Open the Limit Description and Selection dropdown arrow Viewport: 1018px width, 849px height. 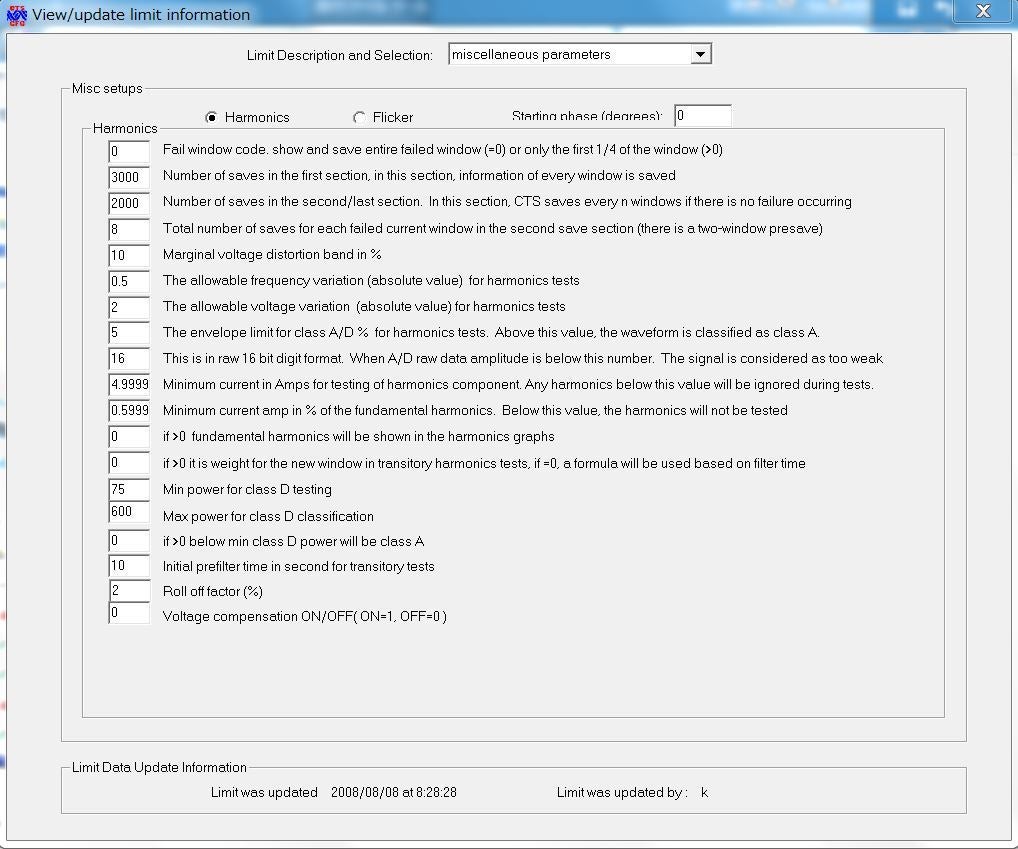pos(701,54)
